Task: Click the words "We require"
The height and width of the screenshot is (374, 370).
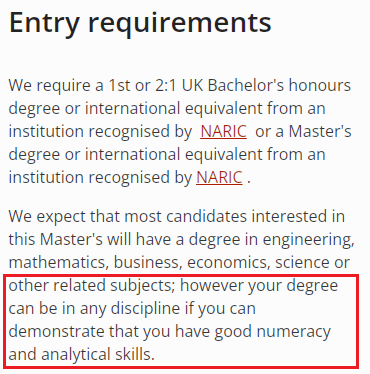Action: [x=49, y=86]
